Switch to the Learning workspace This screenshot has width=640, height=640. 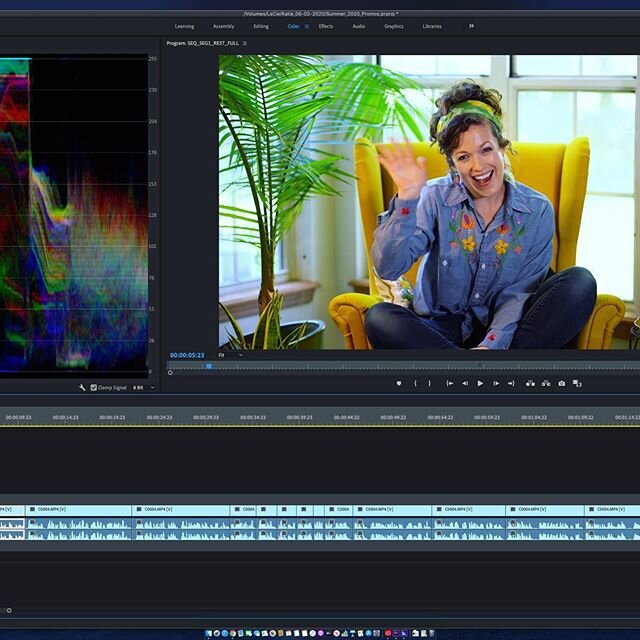pos(184,26)
